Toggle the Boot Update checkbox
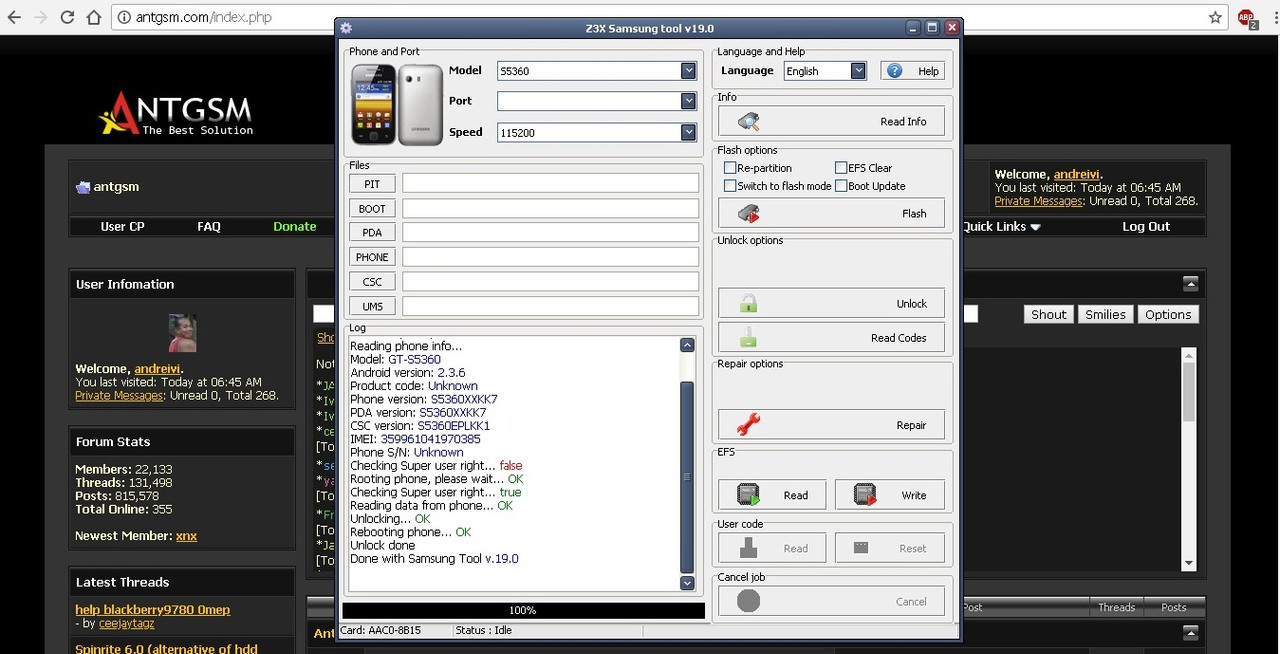The width and height of the screenshot is (1280, 654). tap(841, 186)
